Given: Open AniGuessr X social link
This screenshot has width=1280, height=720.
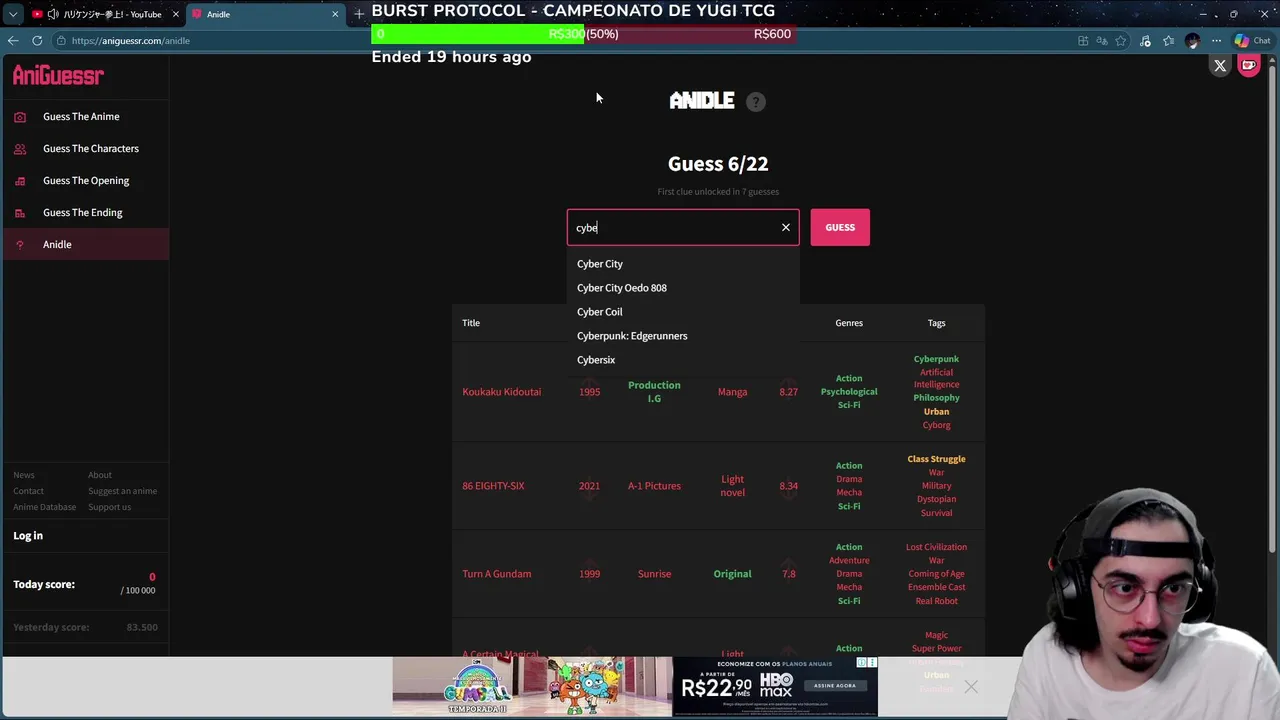Looking at the screenshot, I should (1220, 66).
